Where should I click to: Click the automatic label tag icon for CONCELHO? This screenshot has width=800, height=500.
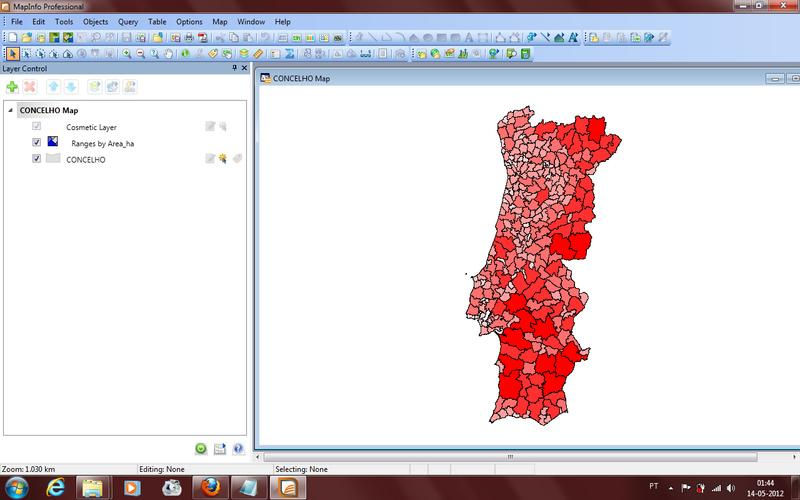click(x=237, y=159)
